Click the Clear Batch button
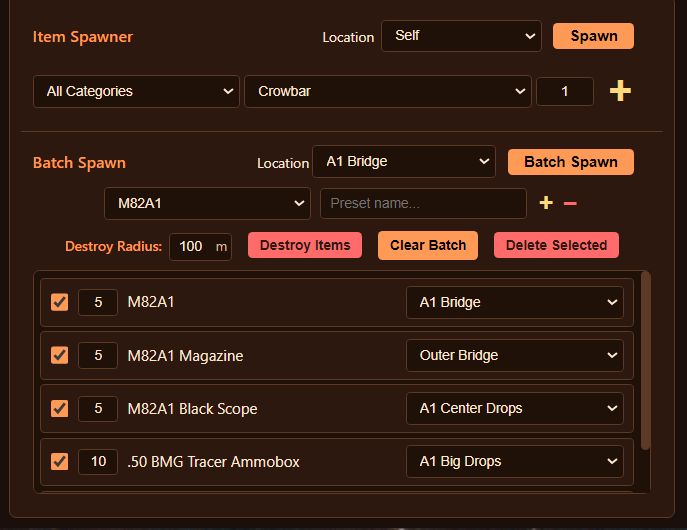 tap(428, 245)
